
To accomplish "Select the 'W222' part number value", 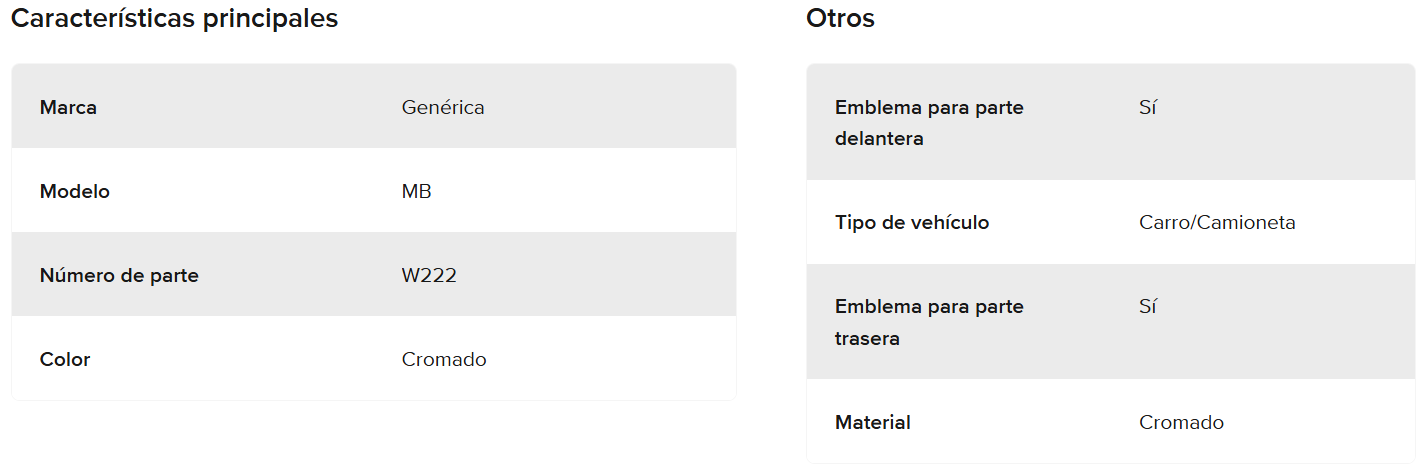I will pyautogui.click(x=429, y=275).
